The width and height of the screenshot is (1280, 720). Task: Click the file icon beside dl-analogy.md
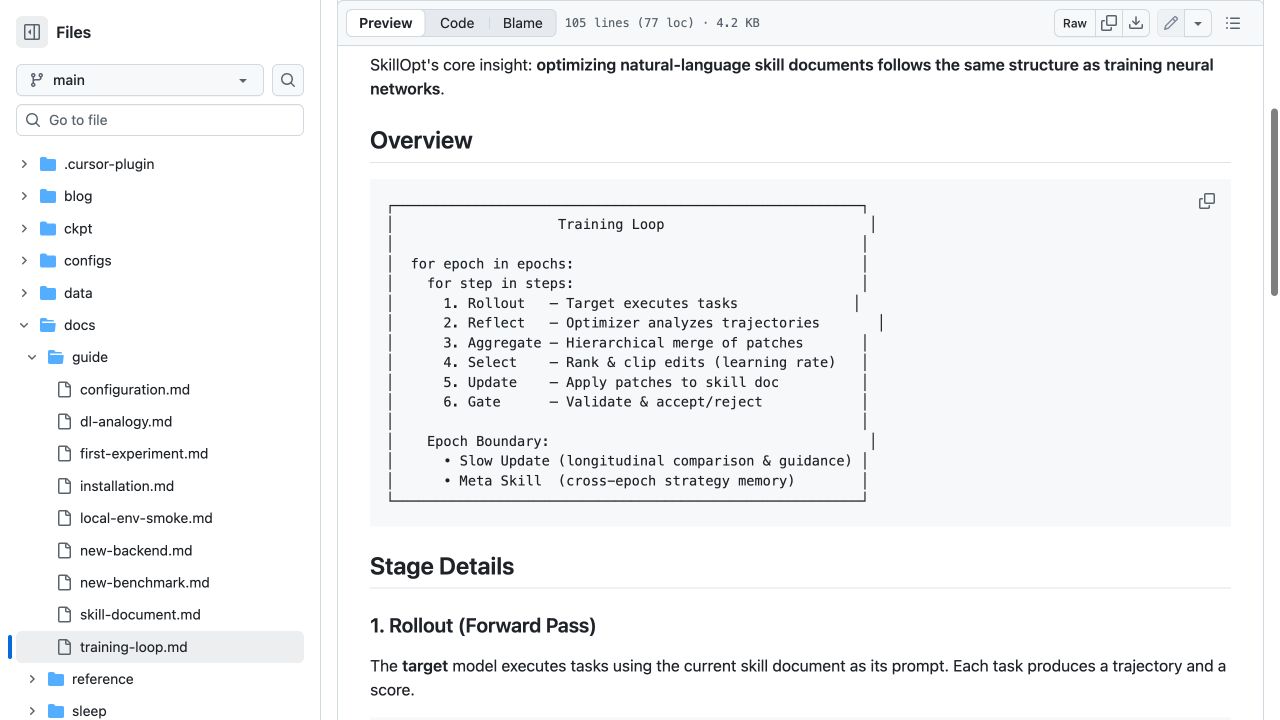64,421
